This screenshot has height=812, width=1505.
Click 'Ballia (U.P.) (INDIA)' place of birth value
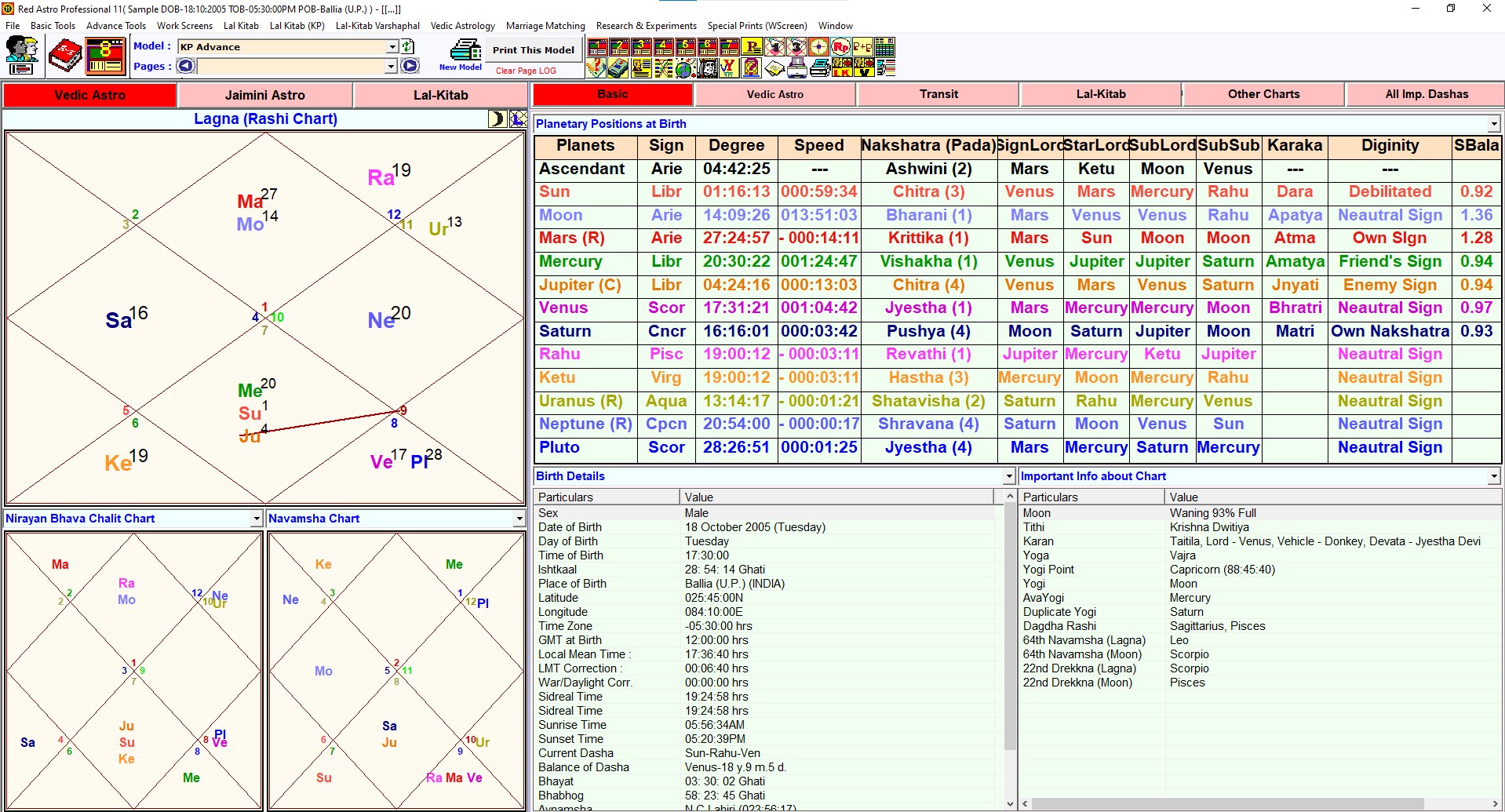[x=734, y=584]
